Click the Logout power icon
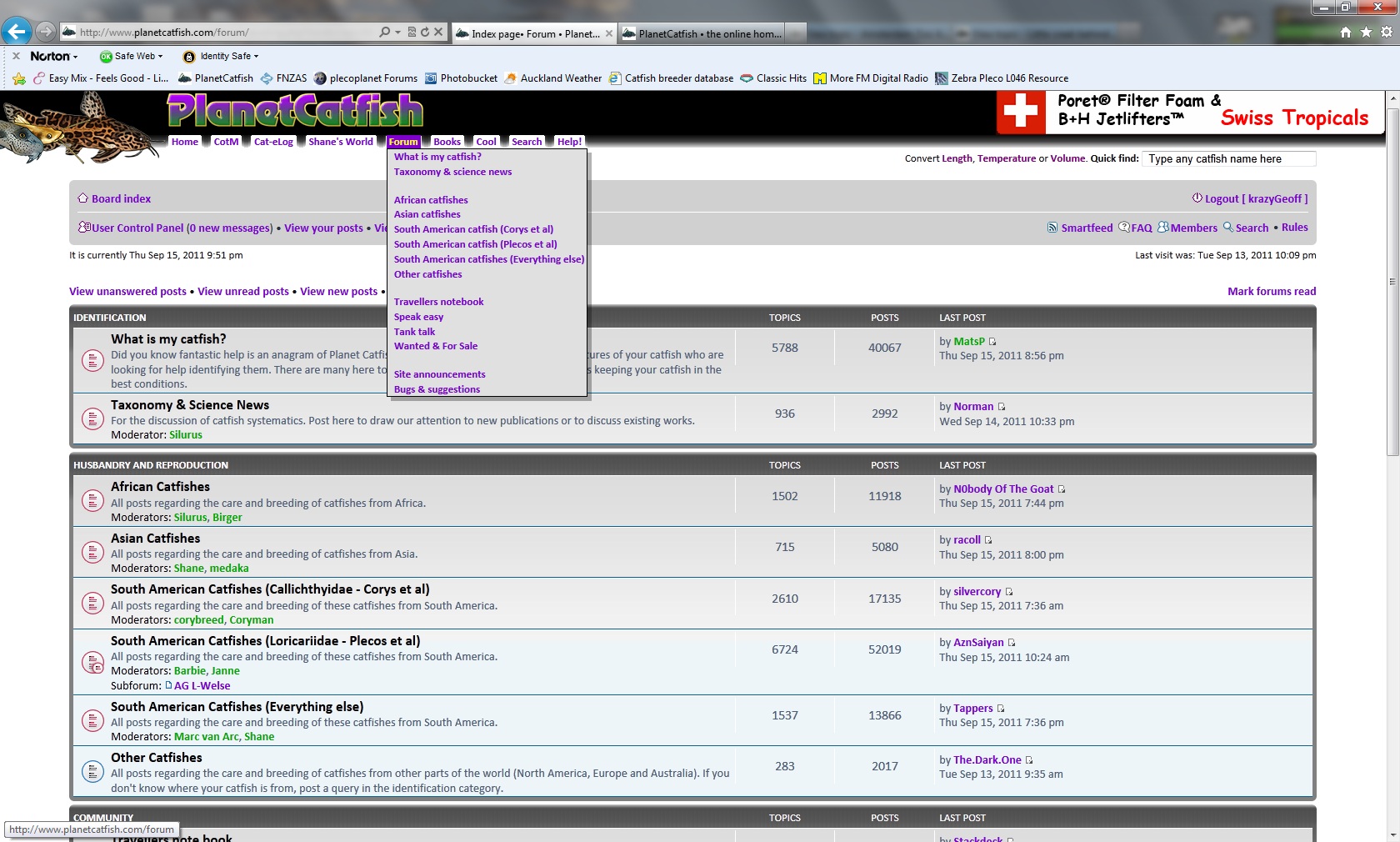1400x842 pixels. pos(1197,198)
